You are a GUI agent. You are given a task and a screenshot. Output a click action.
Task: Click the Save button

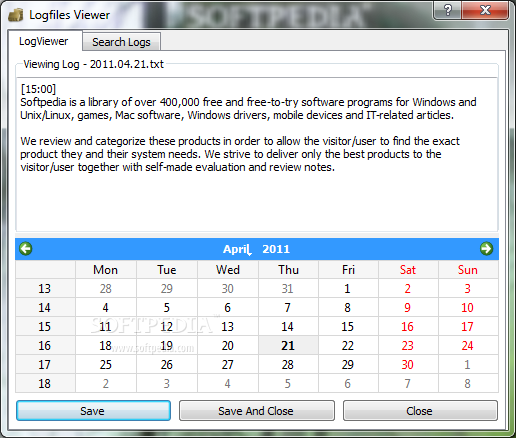pyautogui.click(x=93, y=411)
